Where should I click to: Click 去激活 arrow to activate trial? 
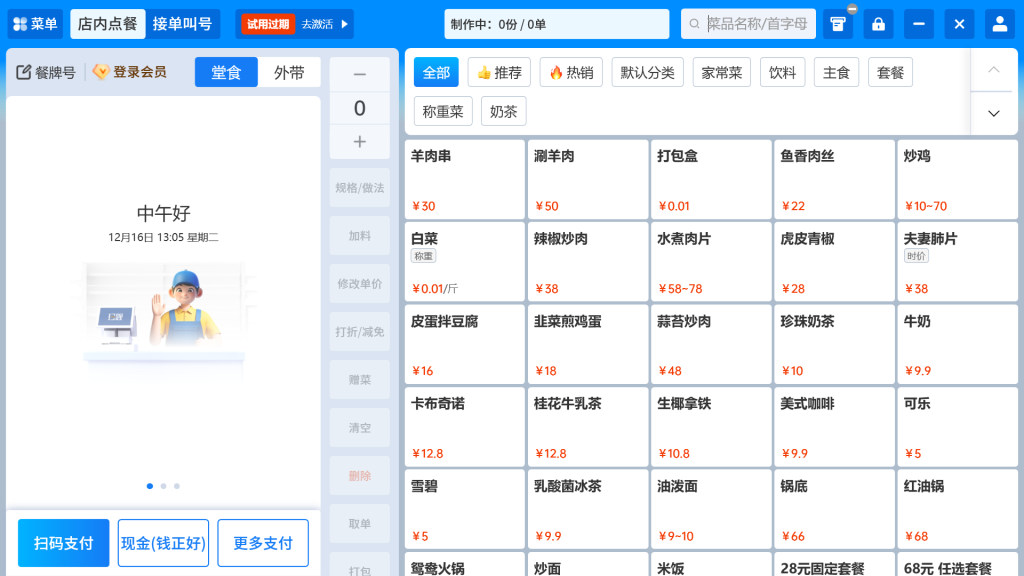345,24
